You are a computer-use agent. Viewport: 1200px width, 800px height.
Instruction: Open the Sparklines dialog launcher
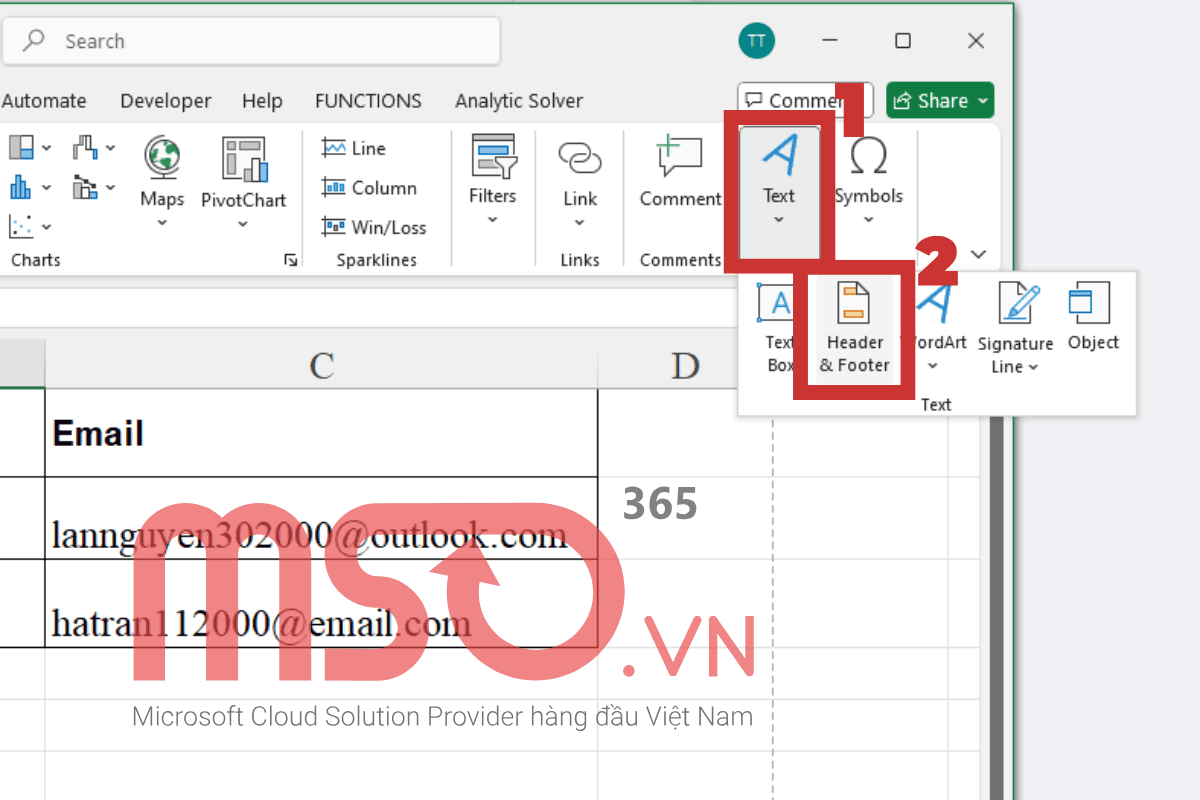click(x=291, y=259)
